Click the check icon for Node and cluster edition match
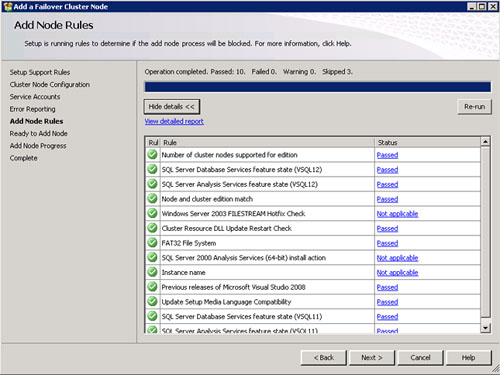 tap(152, 199)
